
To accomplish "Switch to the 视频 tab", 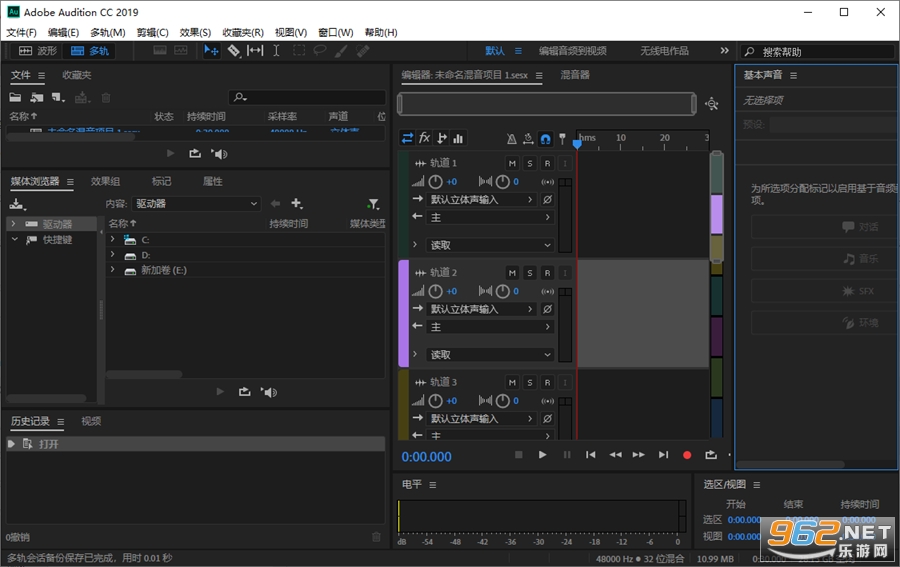I will pos(91,421).
